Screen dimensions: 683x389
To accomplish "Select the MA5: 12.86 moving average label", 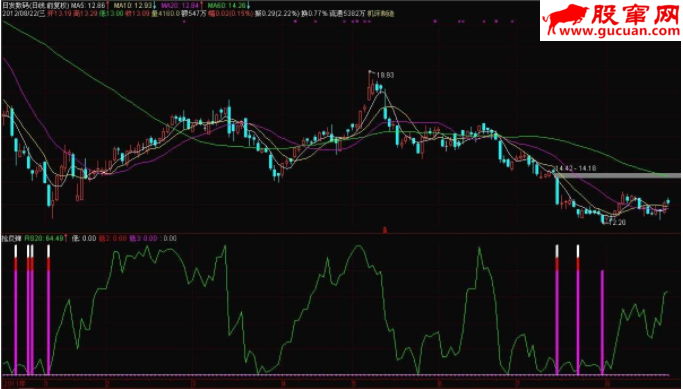I will [88, 6].
